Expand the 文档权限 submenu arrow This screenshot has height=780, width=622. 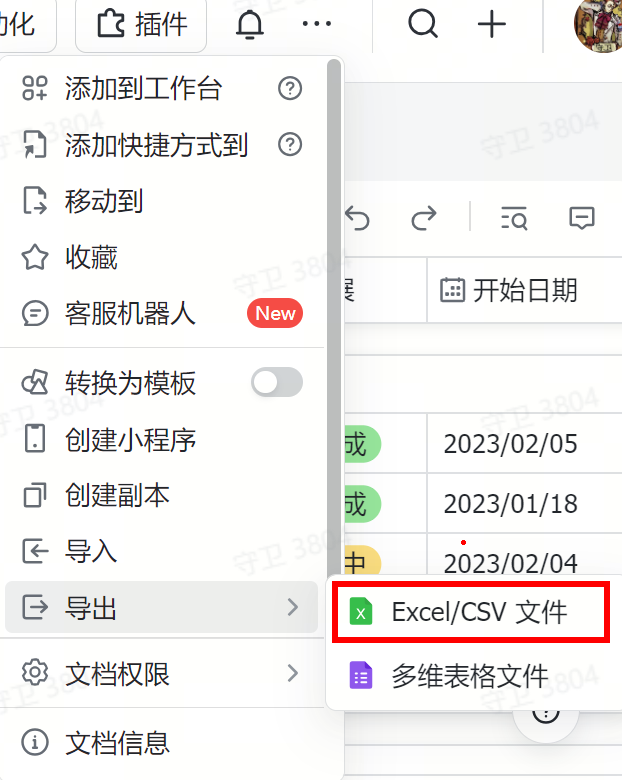[293, 673]
